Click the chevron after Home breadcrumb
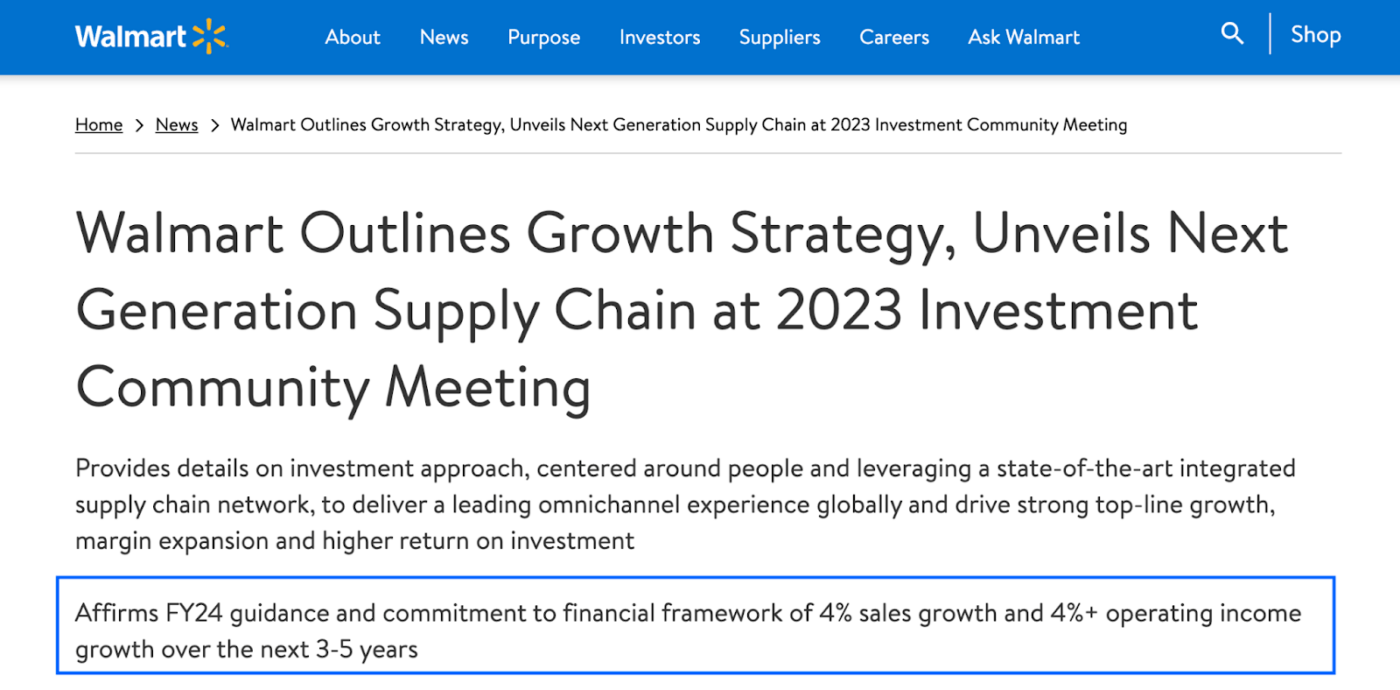 click(139, 125)
